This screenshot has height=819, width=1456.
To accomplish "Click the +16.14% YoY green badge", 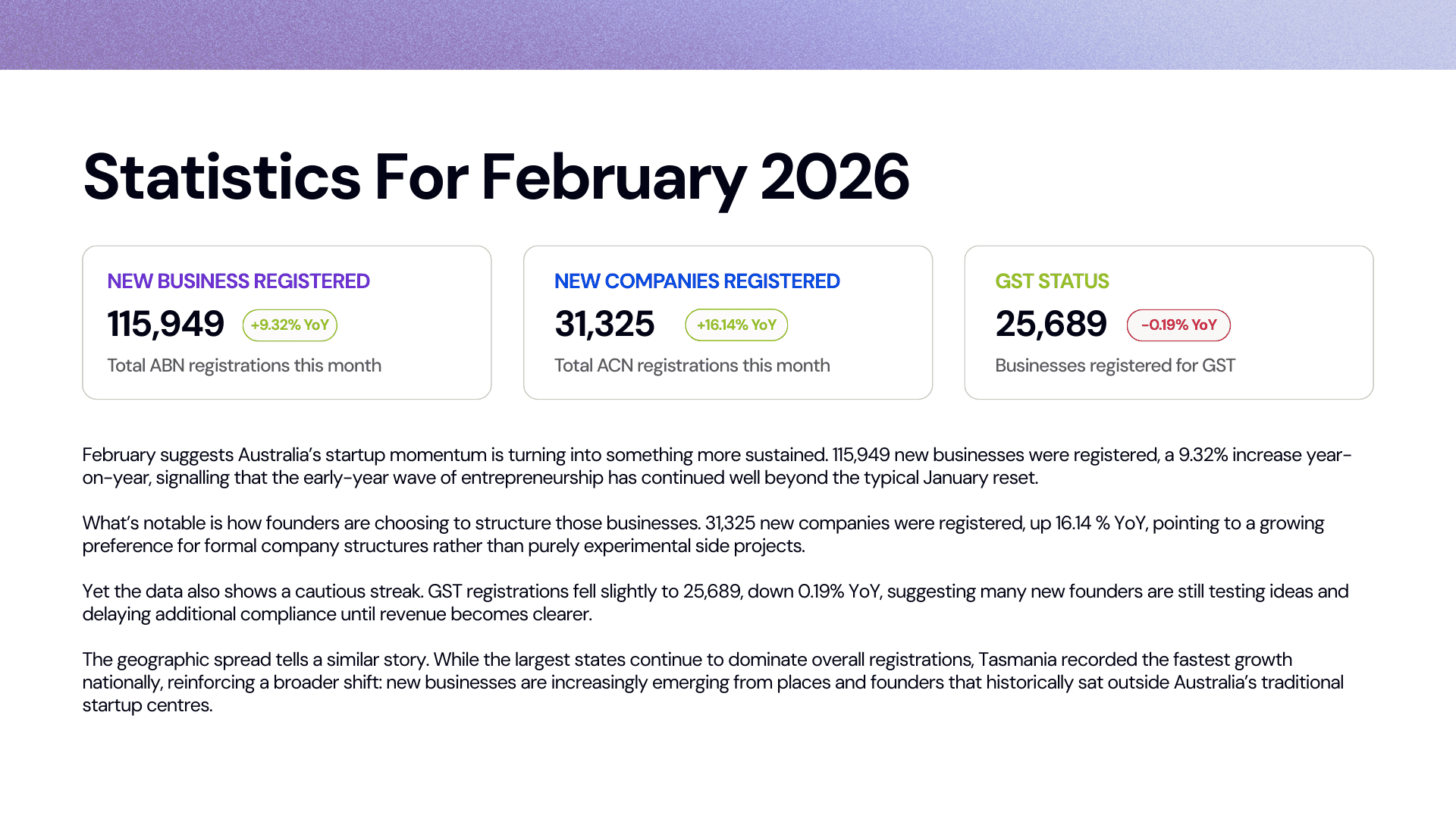I will click(x=736, y=325).
